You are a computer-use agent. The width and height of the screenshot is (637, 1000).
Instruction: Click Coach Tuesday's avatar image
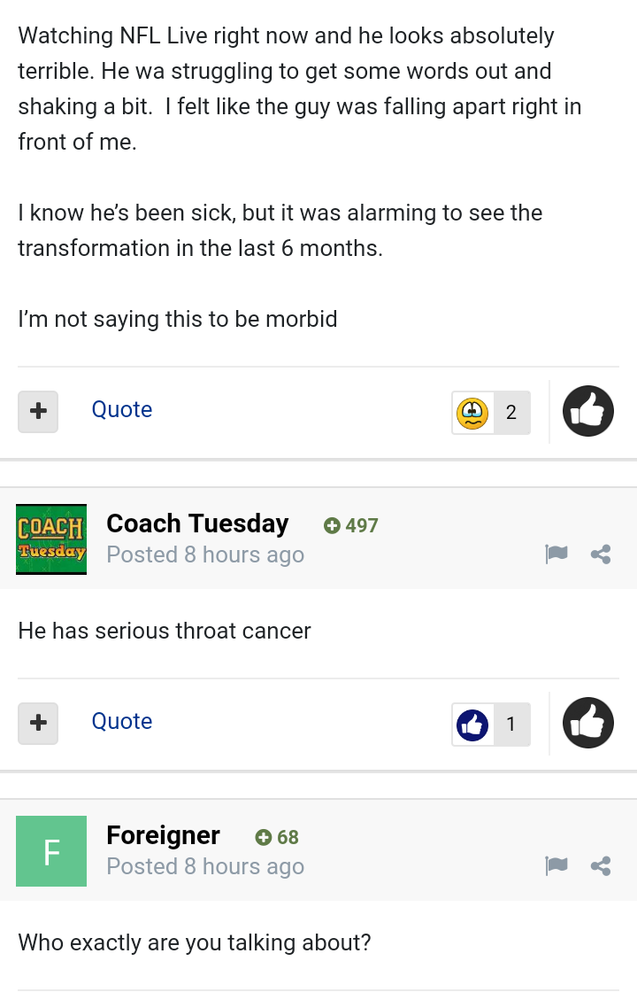point(51,539)
